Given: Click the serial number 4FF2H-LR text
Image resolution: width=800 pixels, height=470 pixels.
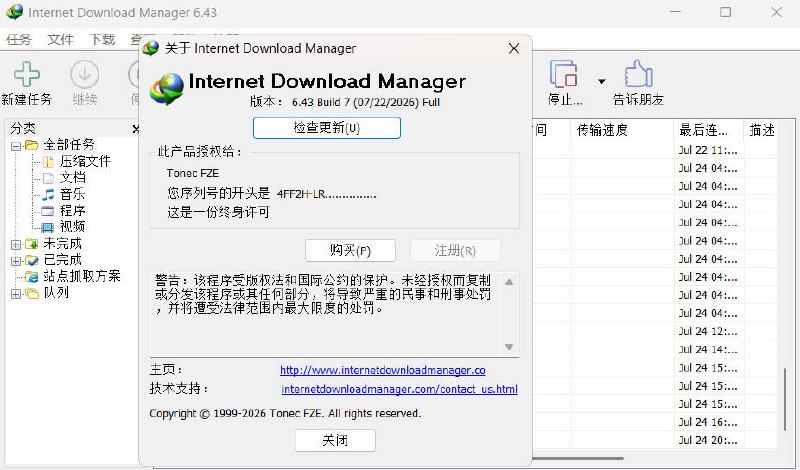Looking at the screenshot, I should click(x=327, y=194).
